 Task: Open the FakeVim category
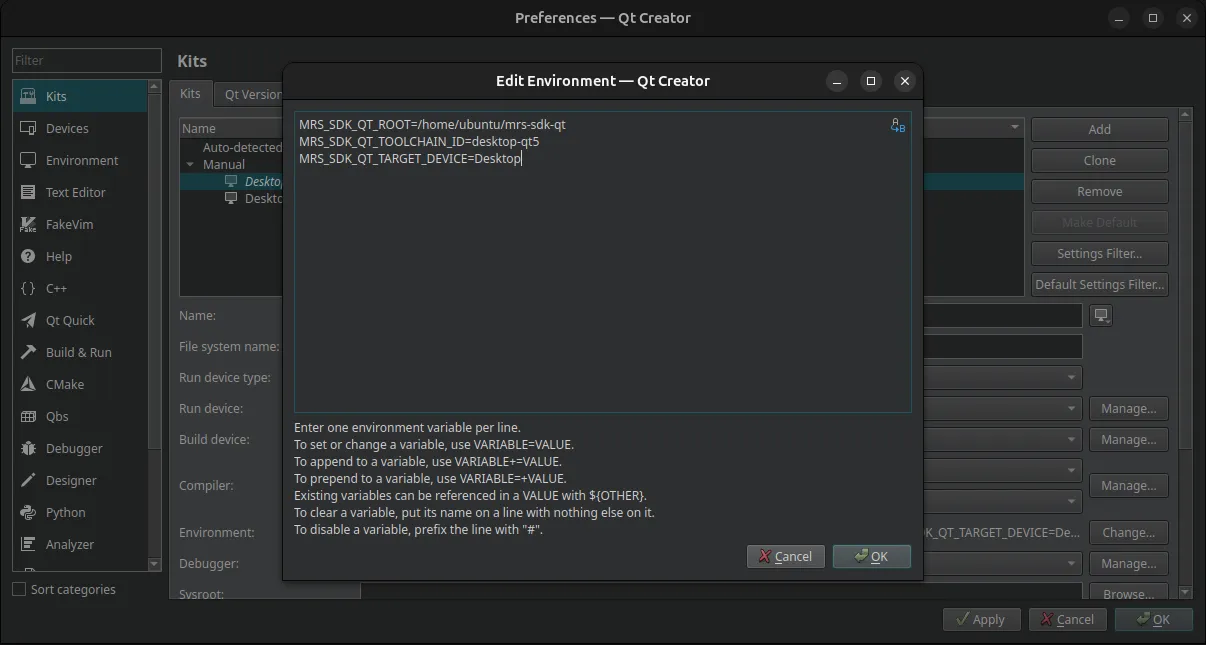(80, 224)
